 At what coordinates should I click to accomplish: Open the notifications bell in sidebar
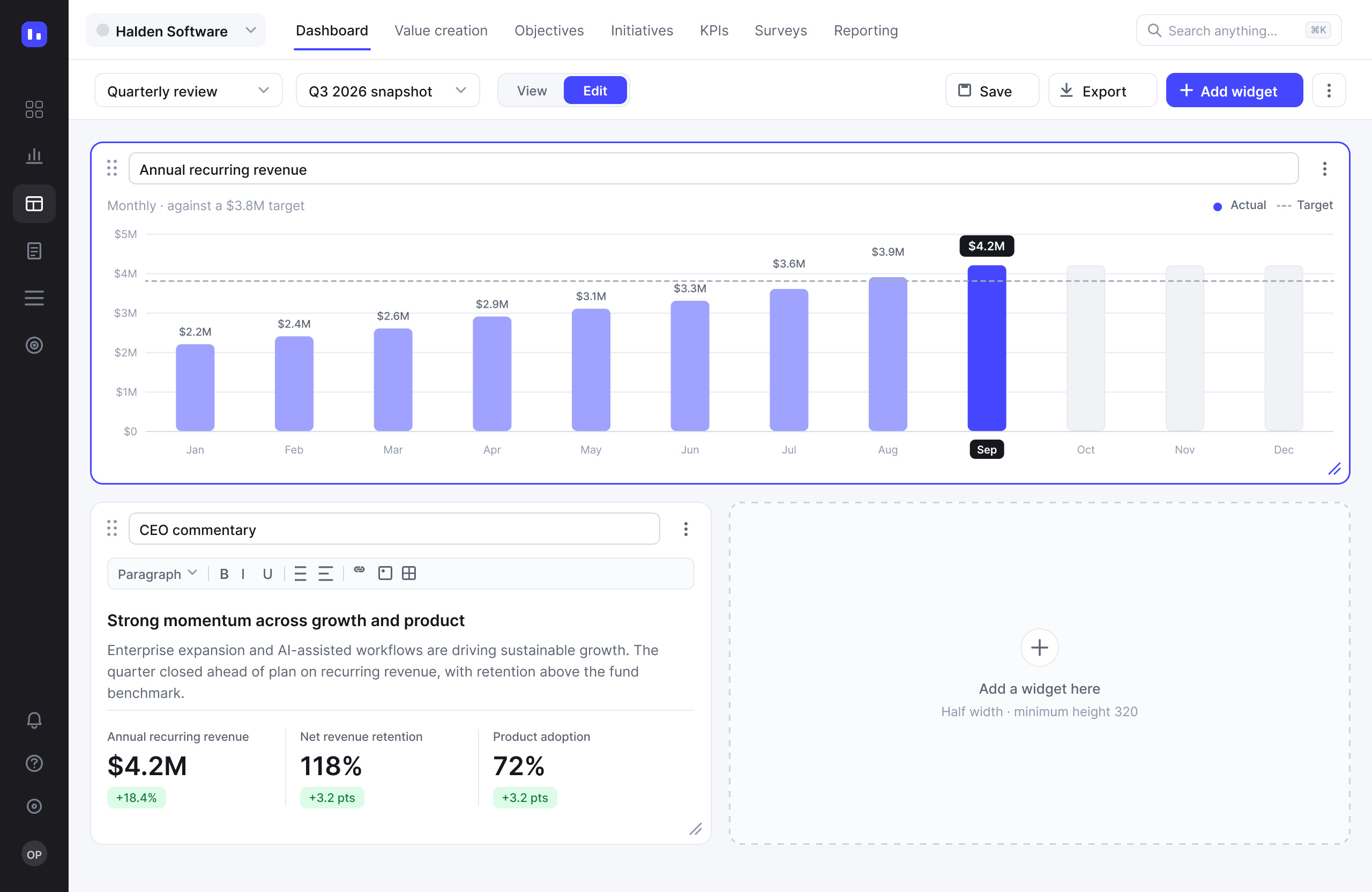34,720
